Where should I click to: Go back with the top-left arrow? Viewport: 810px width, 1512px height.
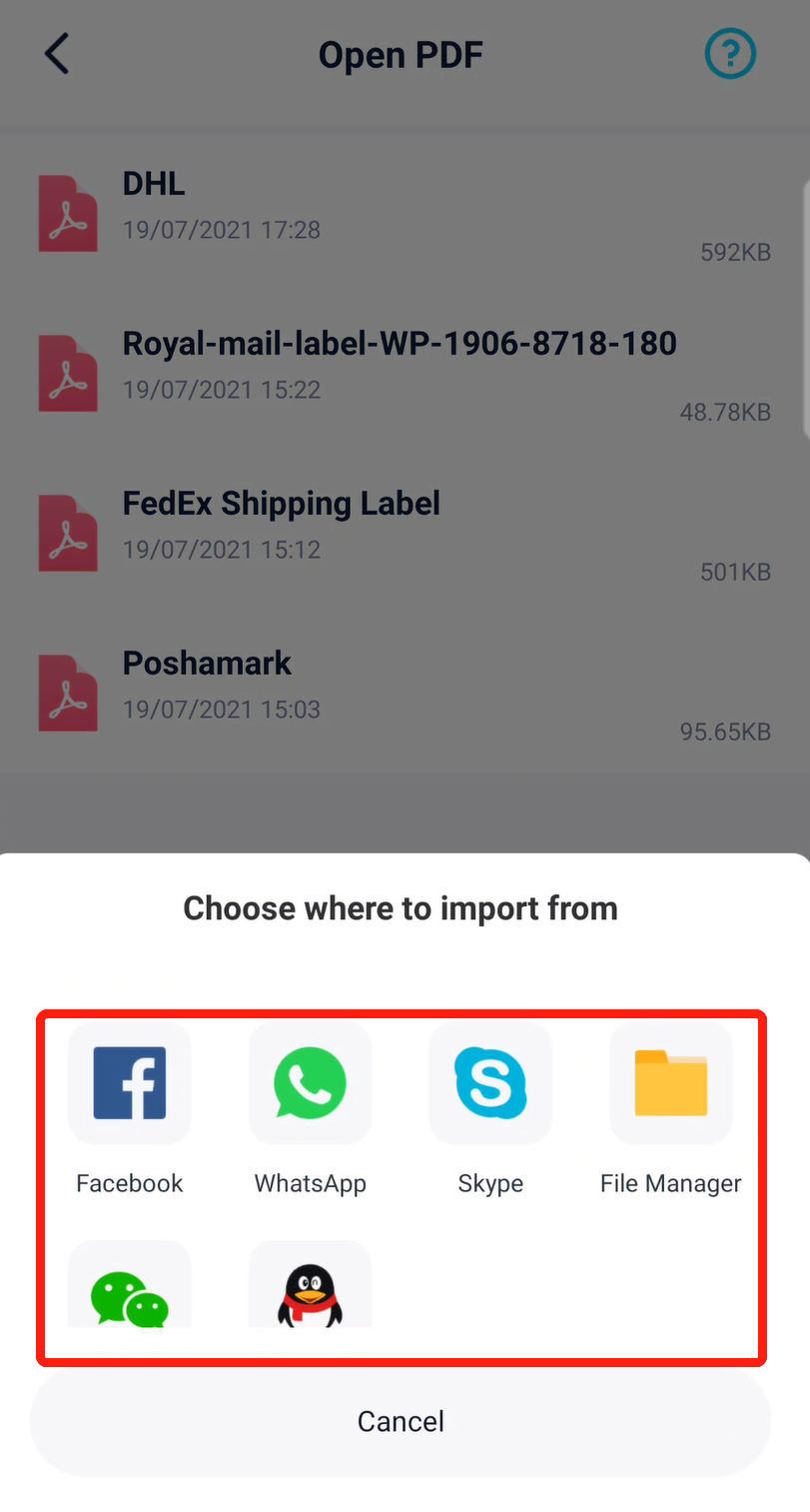click(x=57, y=54)
